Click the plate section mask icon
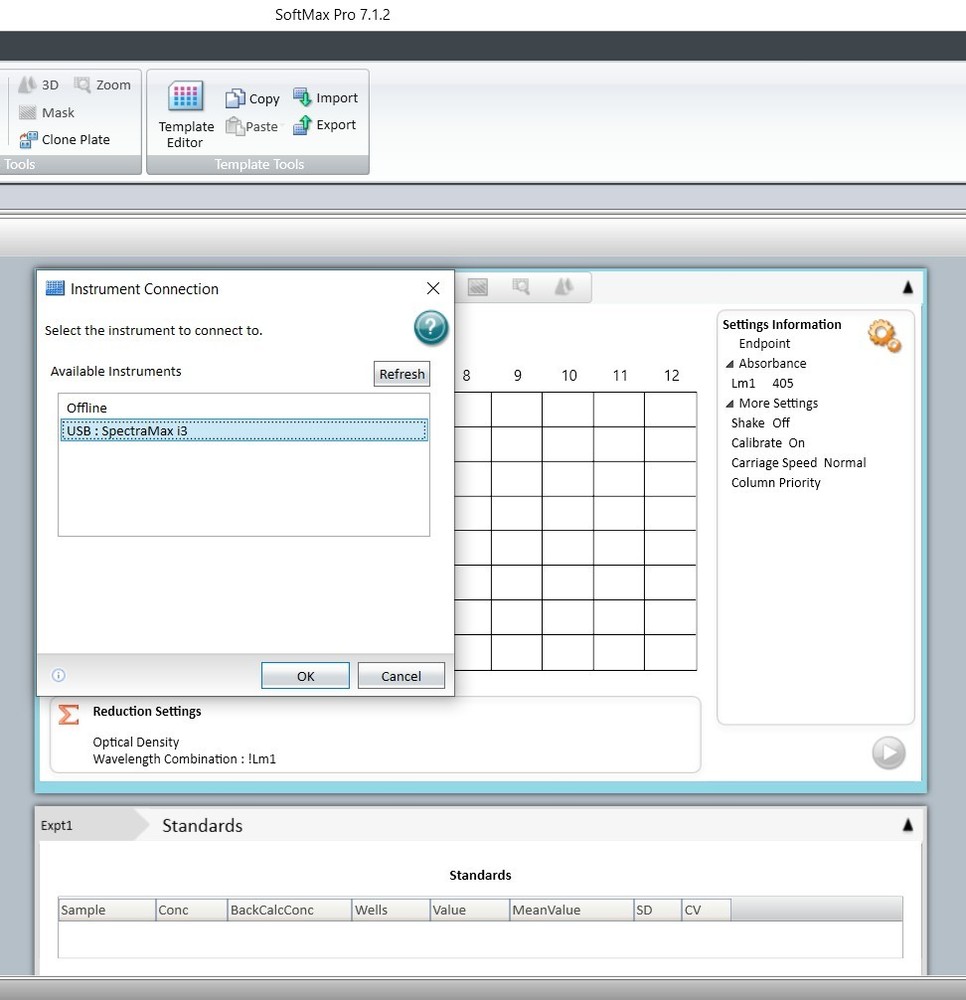The width and height of the screenshot is (966, 1000). [478, 287]
